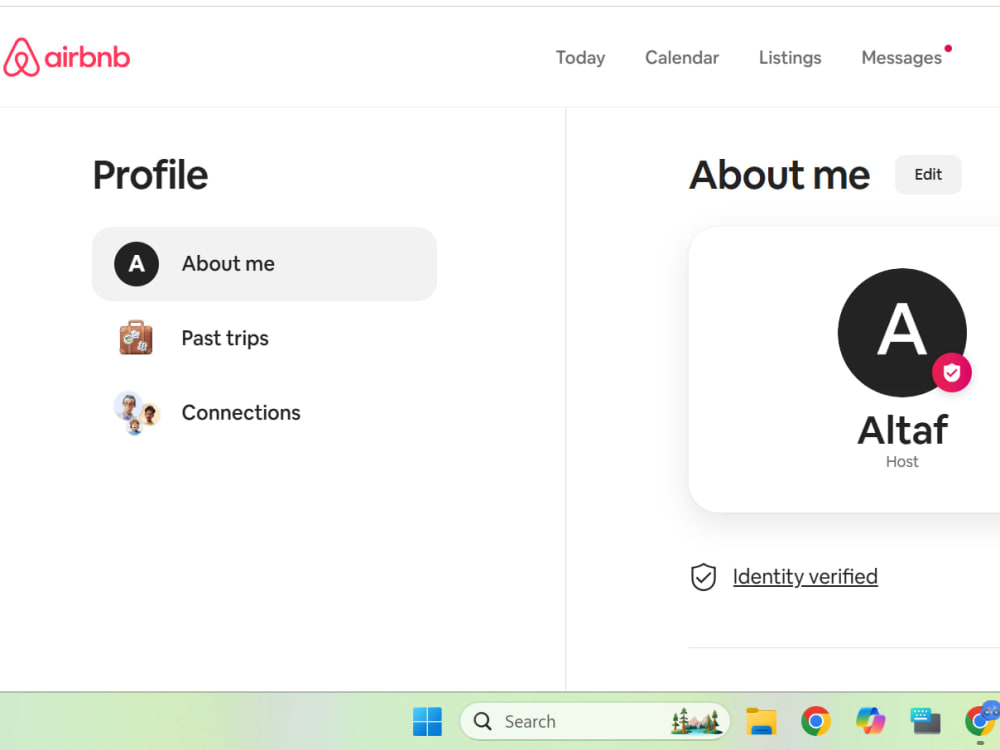Image resolution: width=1000 pixels, height=750 pixels.
Task: Open the Identity verified link
Action: coord(805,577)
